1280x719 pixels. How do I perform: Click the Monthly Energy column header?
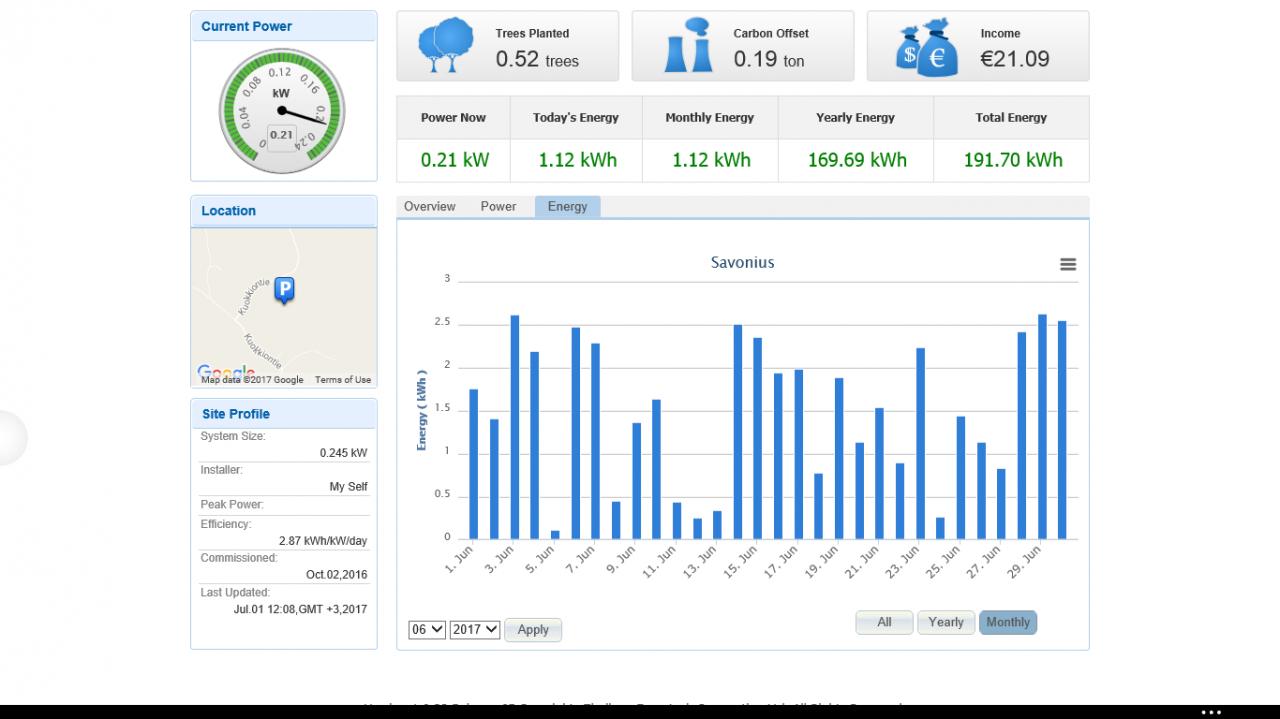pyautogui.click(x=710, y=118)
